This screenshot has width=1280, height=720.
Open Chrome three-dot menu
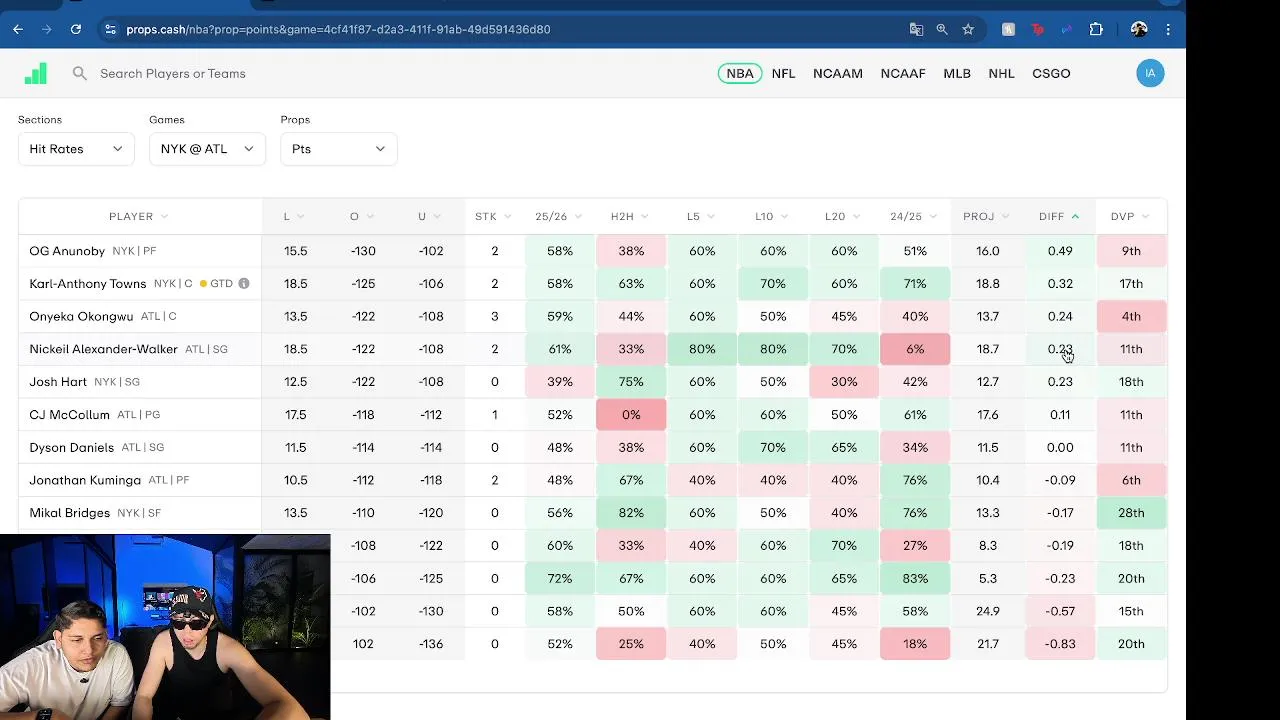pyautogui.click(x=1168, y=29)
